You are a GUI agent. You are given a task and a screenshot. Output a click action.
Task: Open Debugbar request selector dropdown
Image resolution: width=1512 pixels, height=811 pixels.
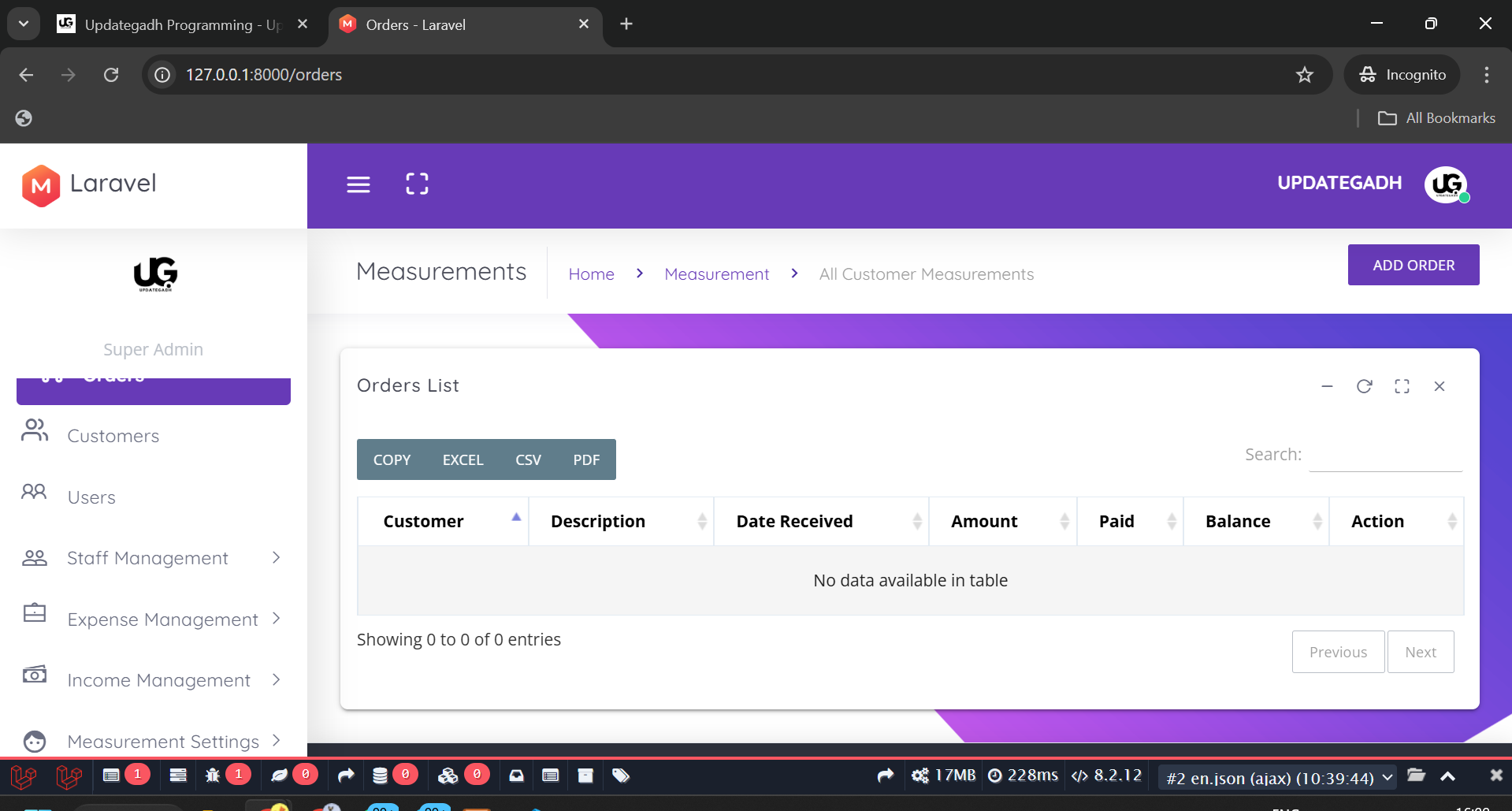[x=1277, y=778]
